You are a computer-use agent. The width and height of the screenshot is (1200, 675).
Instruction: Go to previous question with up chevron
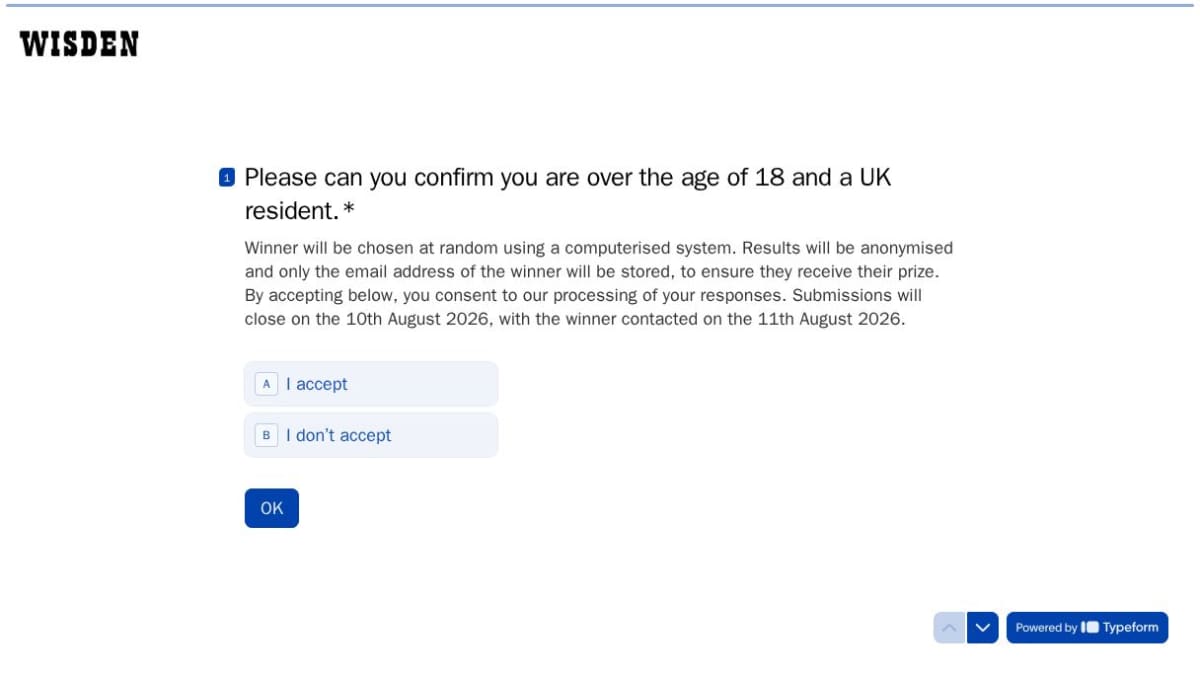click(949, 628)
